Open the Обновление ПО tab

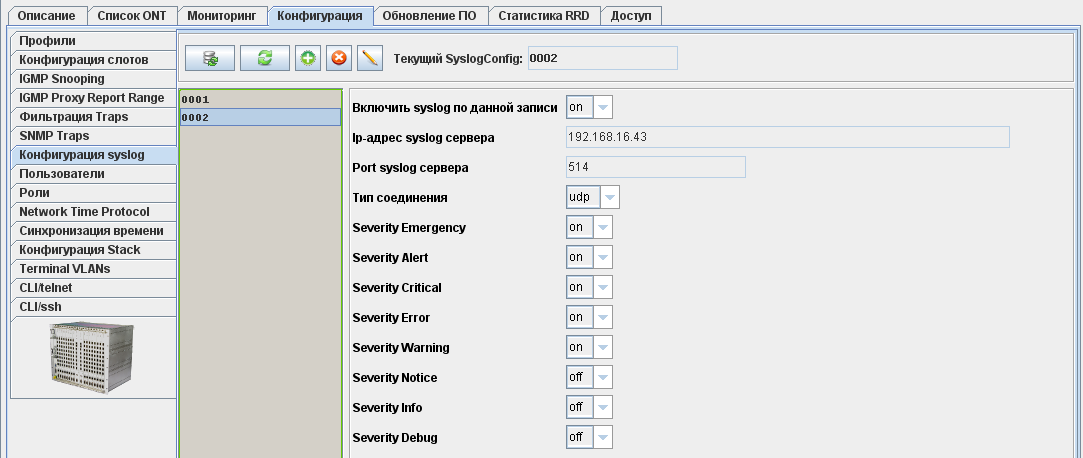[430, 16]
